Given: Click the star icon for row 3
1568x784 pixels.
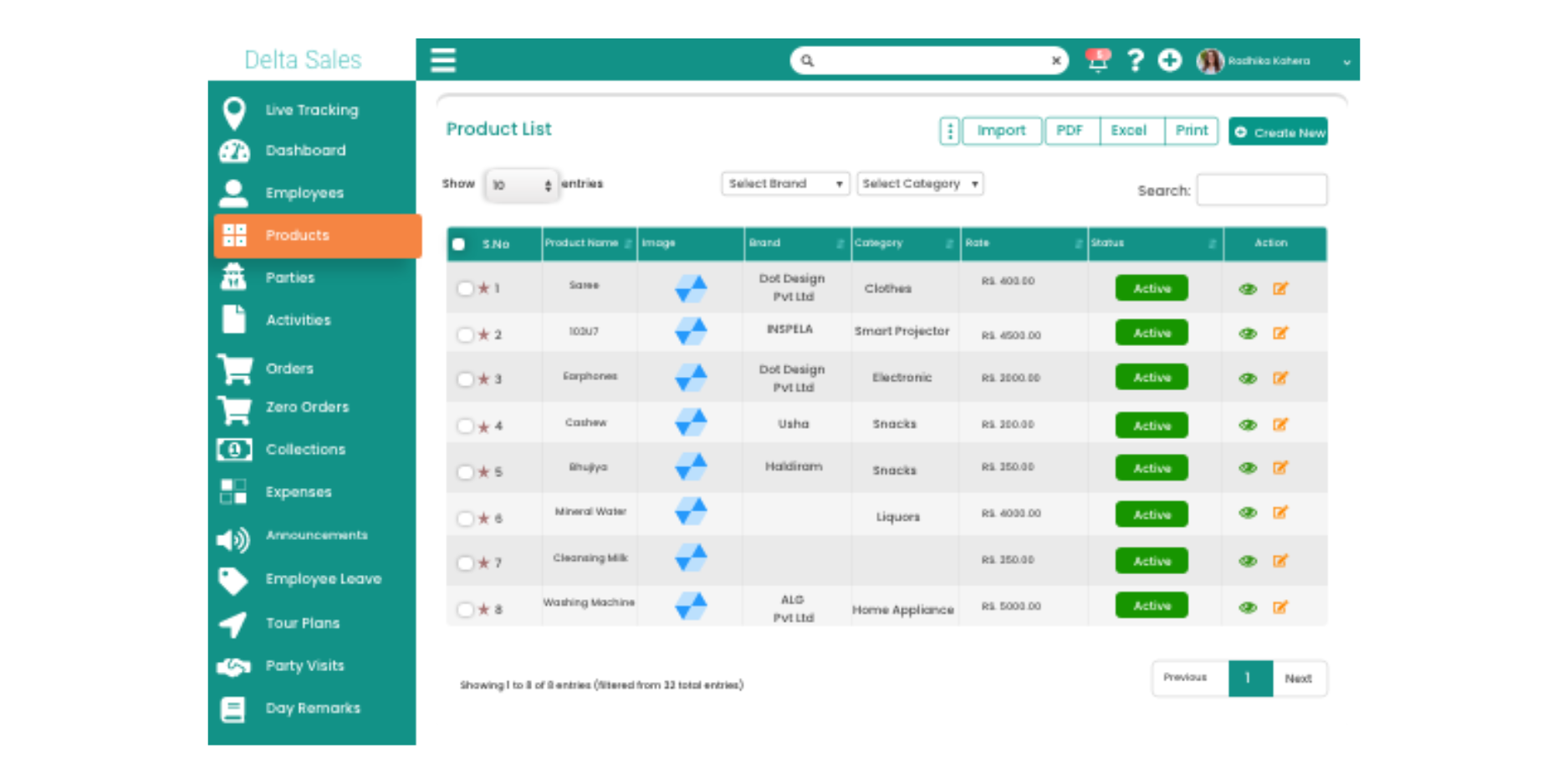Looking at the screenshot, I should (483, 379).
